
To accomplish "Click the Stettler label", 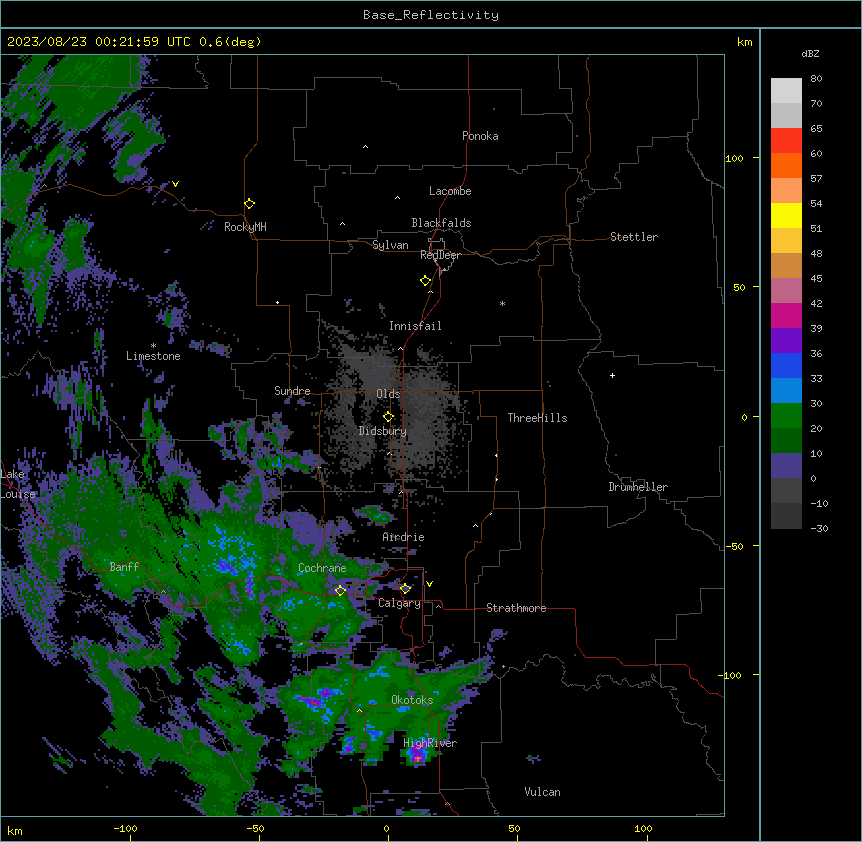I will coord(634,237).
